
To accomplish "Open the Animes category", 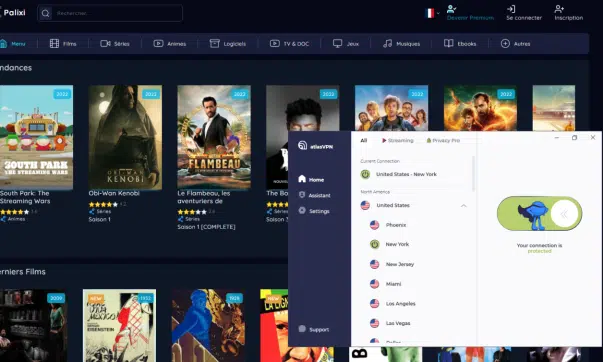I will pos(170,43).
